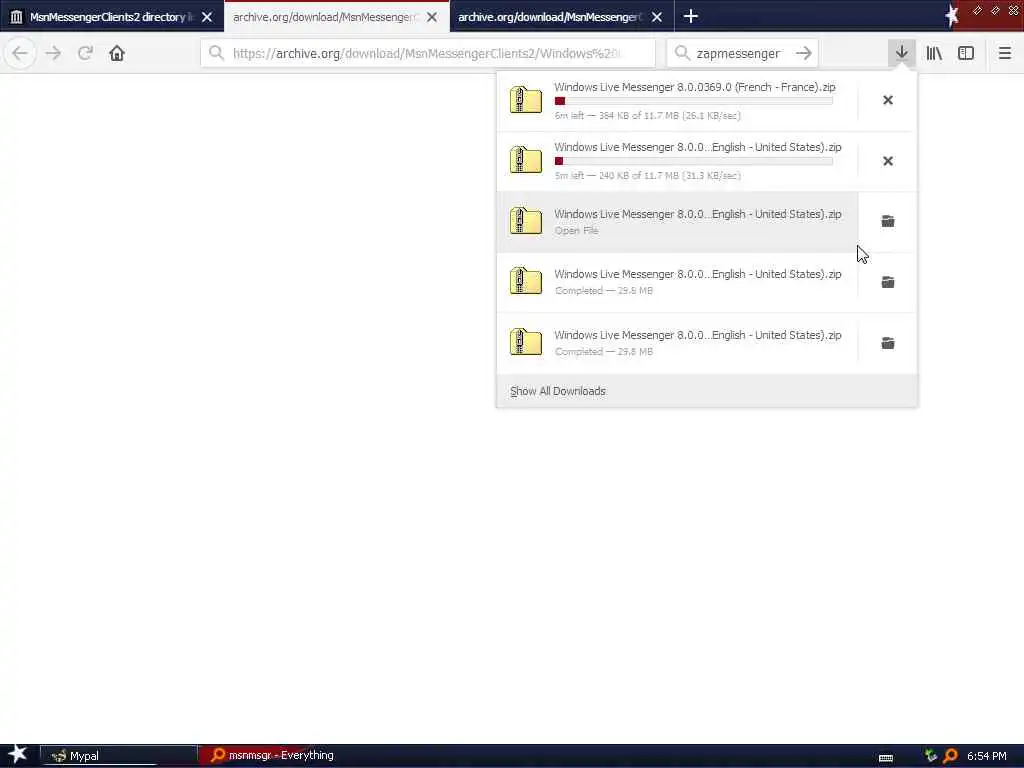Click the archive.org URL address field
Viewport: 1024px width, 768px height.
pos(428,53)
